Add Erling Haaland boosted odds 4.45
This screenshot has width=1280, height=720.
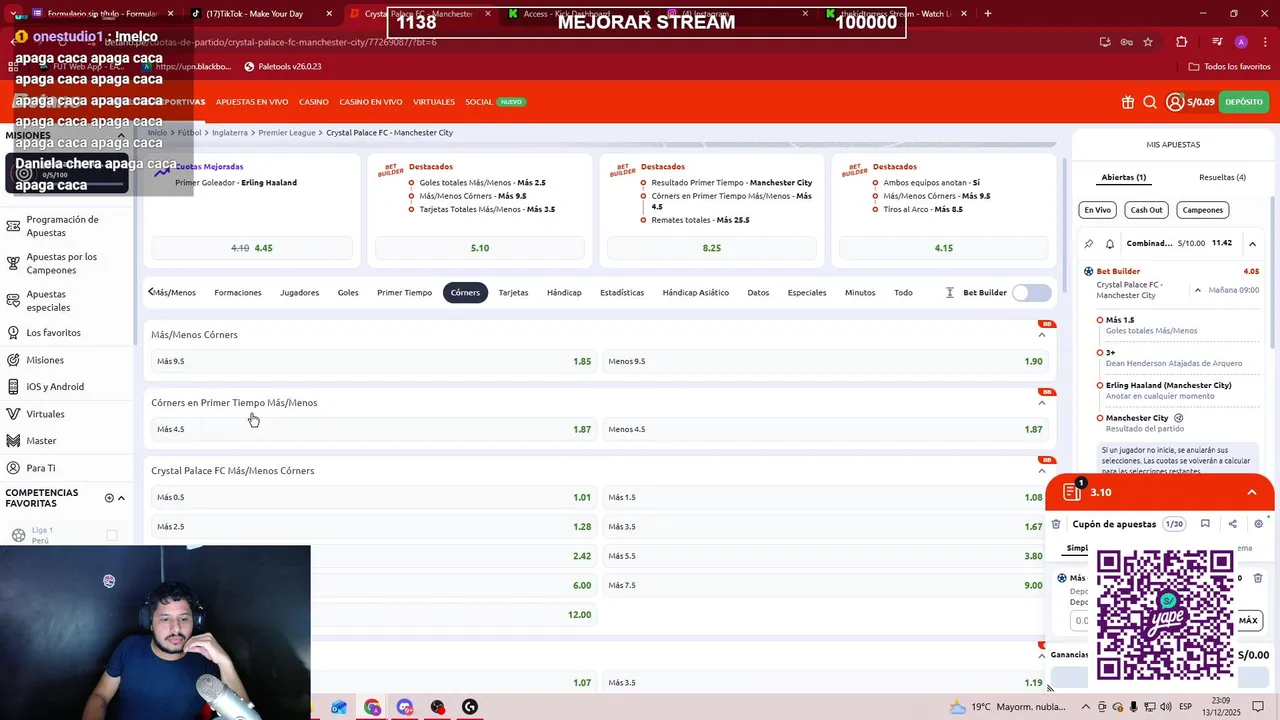(x=251, y=248)
